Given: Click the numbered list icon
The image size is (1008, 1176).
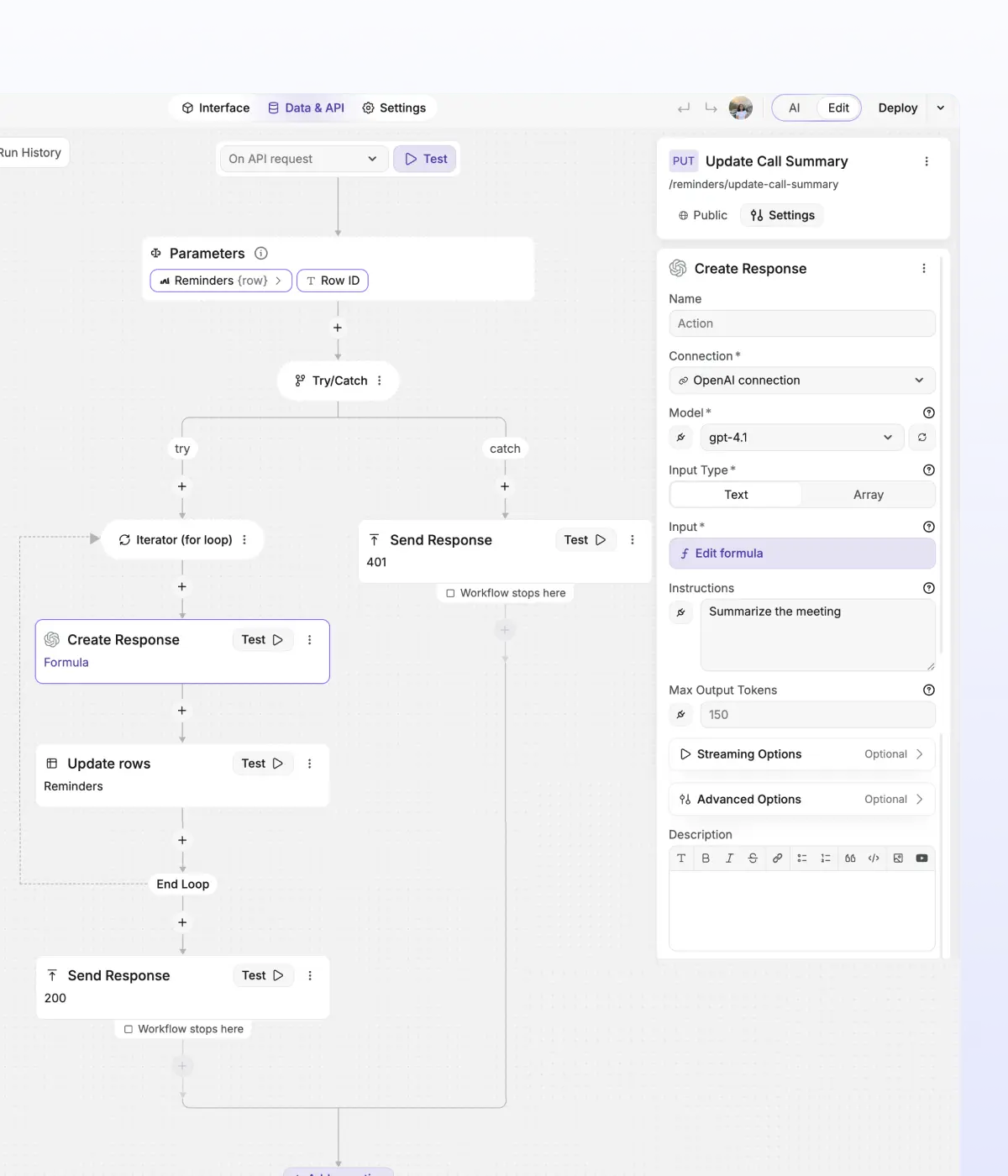Looking at the screenshot, I should pos(826,858).
